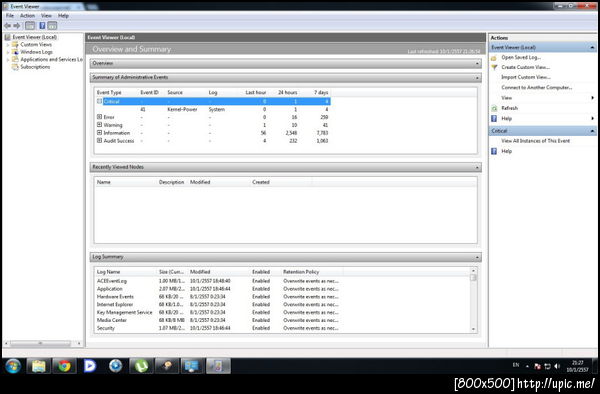Open the View menu
The width and height of the screenshot is (600, 394).
[46, 16]
